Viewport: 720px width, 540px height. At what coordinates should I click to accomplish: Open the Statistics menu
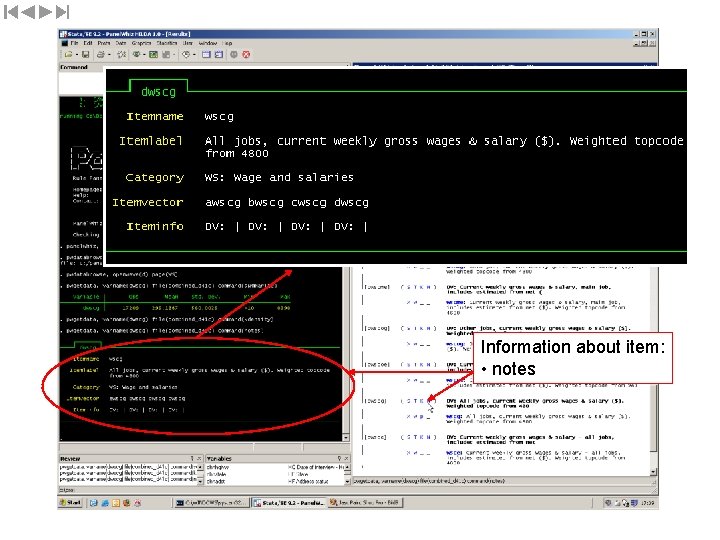(167, 43)
